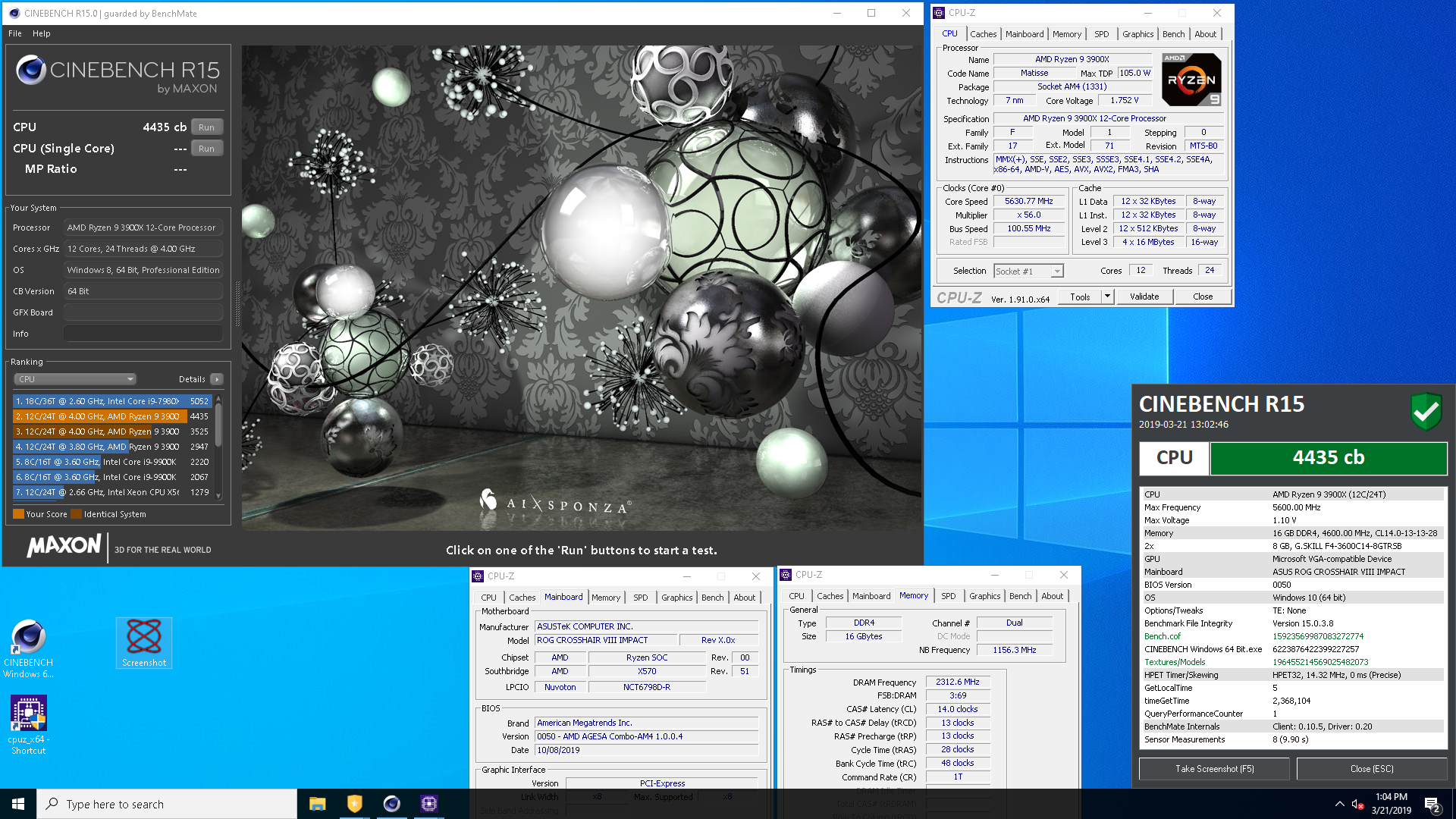Viewport: 1456px width, 819px height.
Task: Click Bench.cof green text in BenchMate
Action: click(x=1162, y=636)
